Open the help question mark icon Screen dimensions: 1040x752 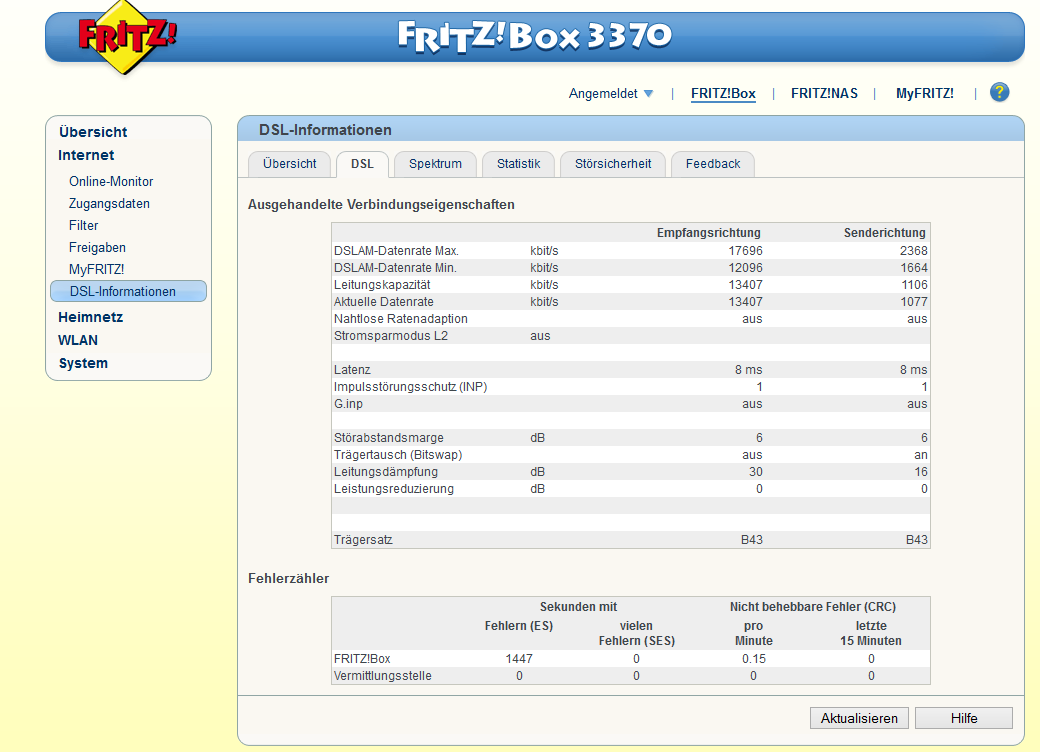click(x=999, y=92)
